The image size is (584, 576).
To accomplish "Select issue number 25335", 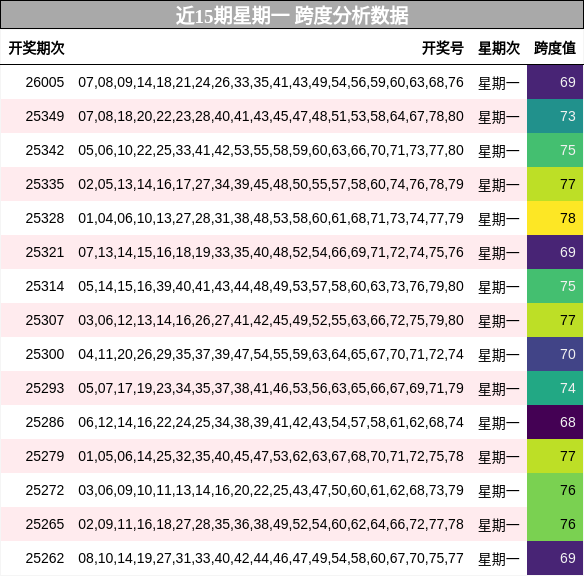I will [x=45, y=184].
